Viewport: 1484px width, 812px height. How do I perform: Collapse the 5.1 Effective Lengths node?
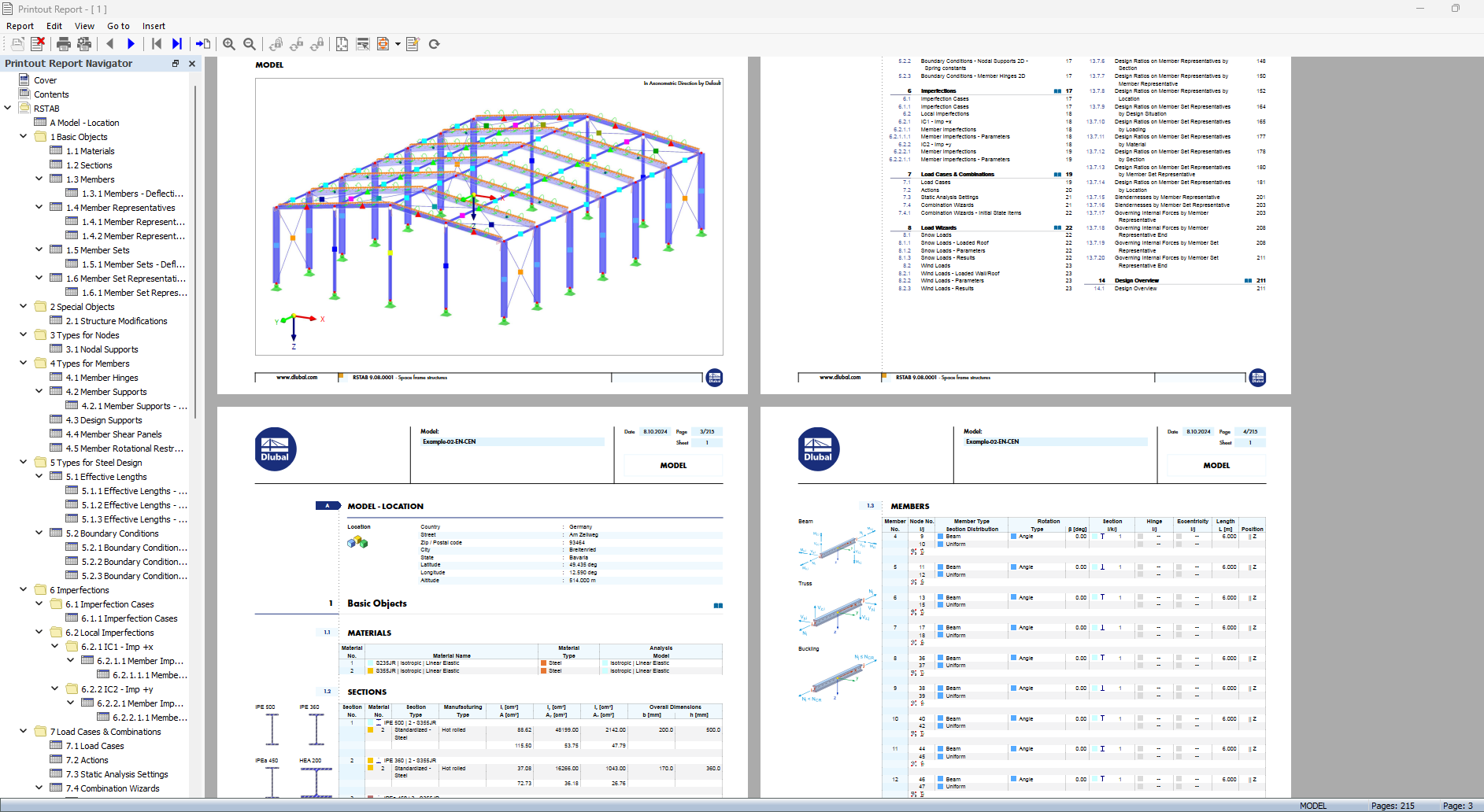[x=39, y=476]
